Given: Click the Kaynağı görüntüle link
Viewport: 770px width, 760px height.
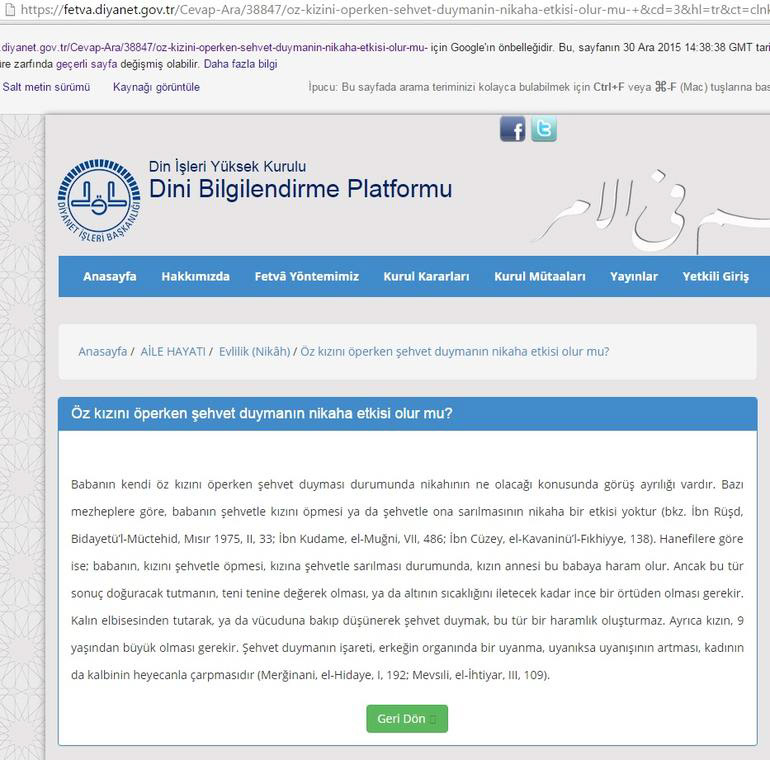Looking at the screenshot, I should 156,87.
